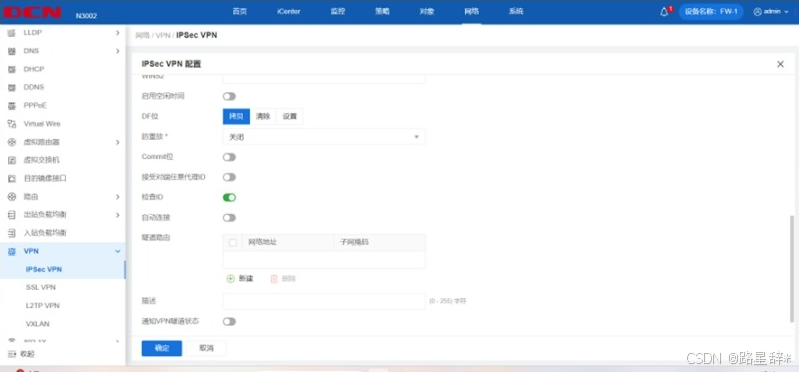Click the 出站负载均衡 sidebar icon
This screenshot has width=799, height=372.
click(11, 215)
